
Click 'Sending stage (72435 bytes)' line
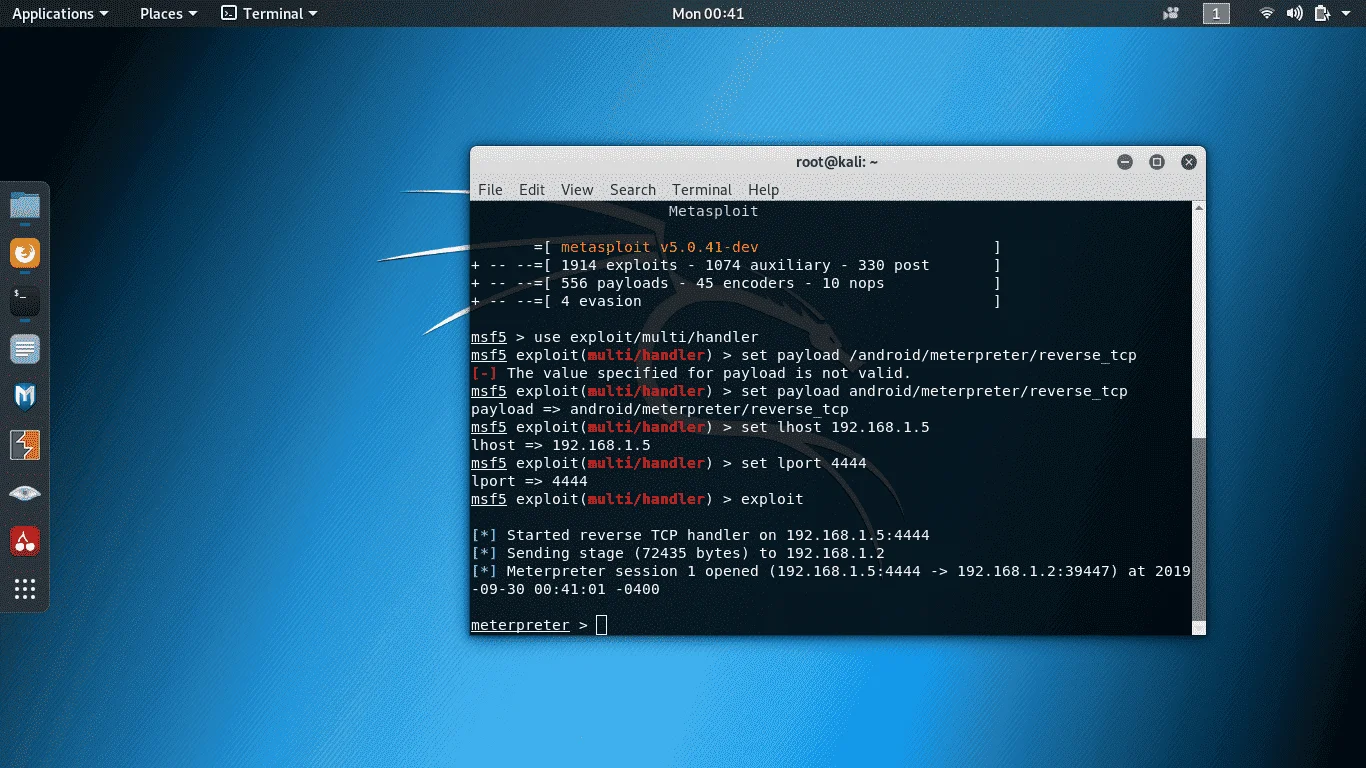click(678, 553)
